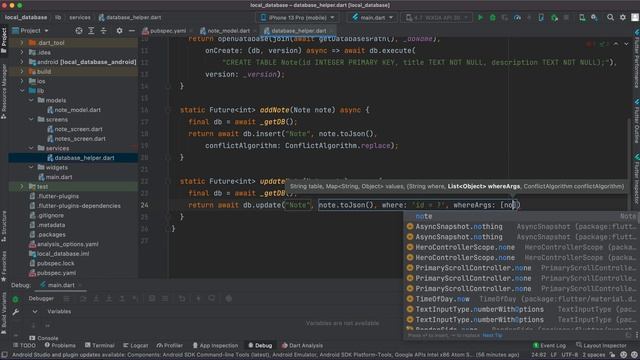The width and height of the screenshot is (640, 360).
Task: Toggle Resource Manager side tab
Action: point(4,91)
